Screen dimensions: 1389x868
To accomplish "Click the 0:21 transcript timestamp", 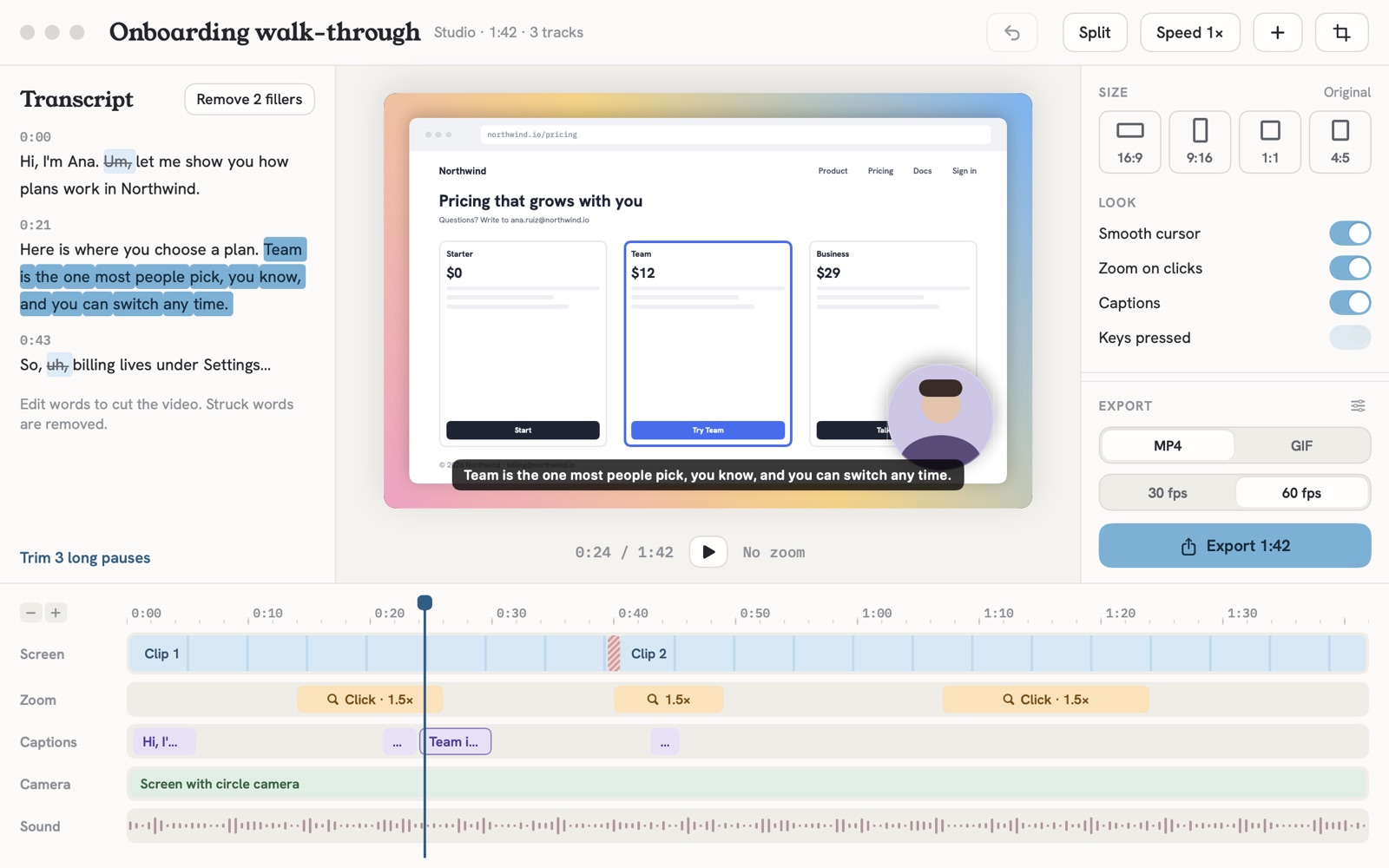I will point(36,225).
